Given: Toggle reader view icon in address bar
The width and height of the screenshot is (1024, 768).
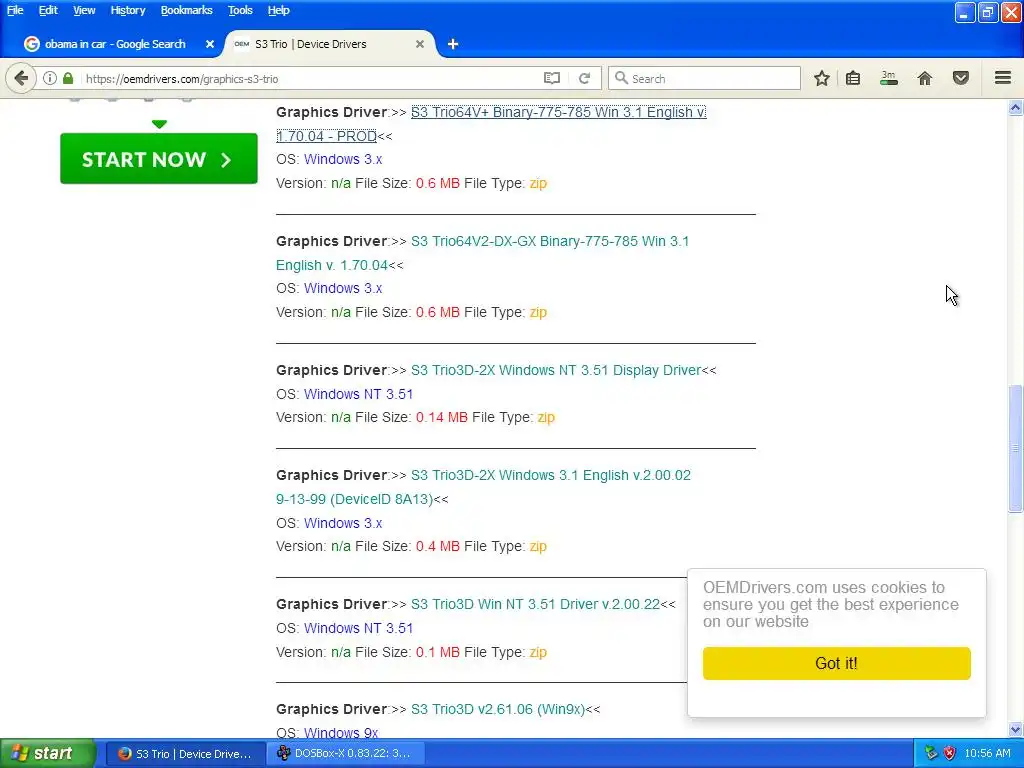Looking at the screenshot, I should click(552, 78).
